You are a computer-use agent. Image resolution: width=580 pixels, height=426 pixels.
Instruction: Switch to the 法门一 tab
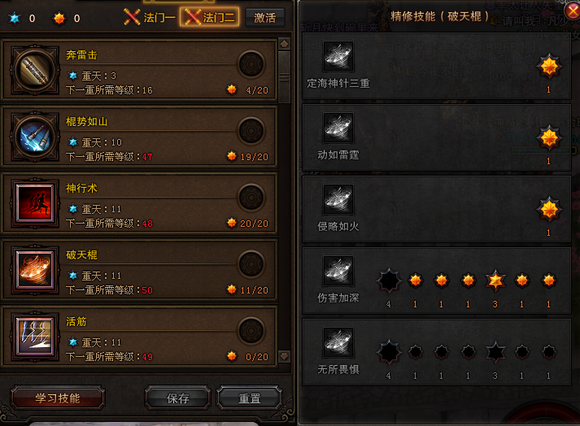point(149,17)
